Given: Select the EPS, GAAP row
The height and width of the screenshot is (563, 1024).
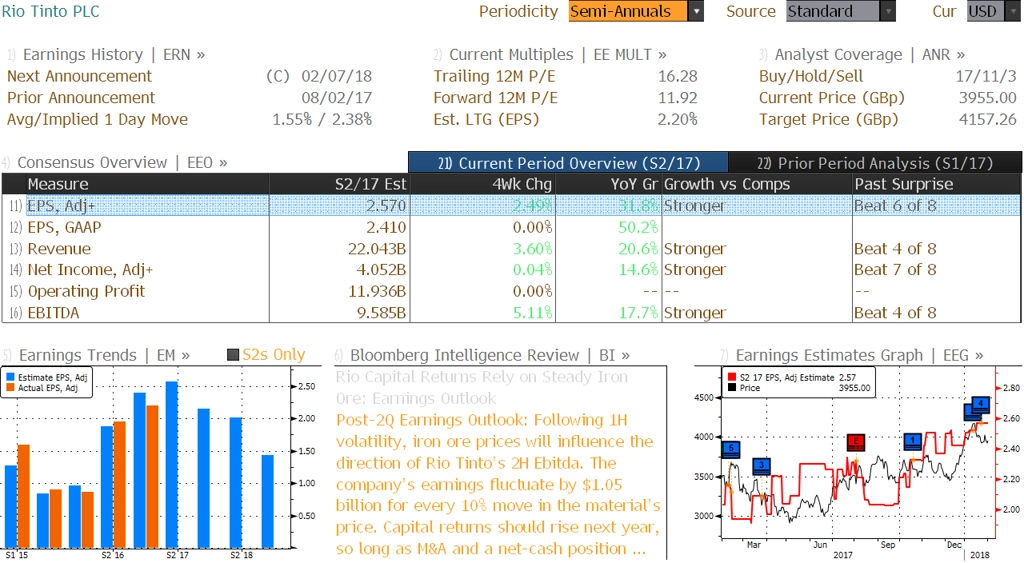Looking at the screenshot, I should click(x=511, y=227).
